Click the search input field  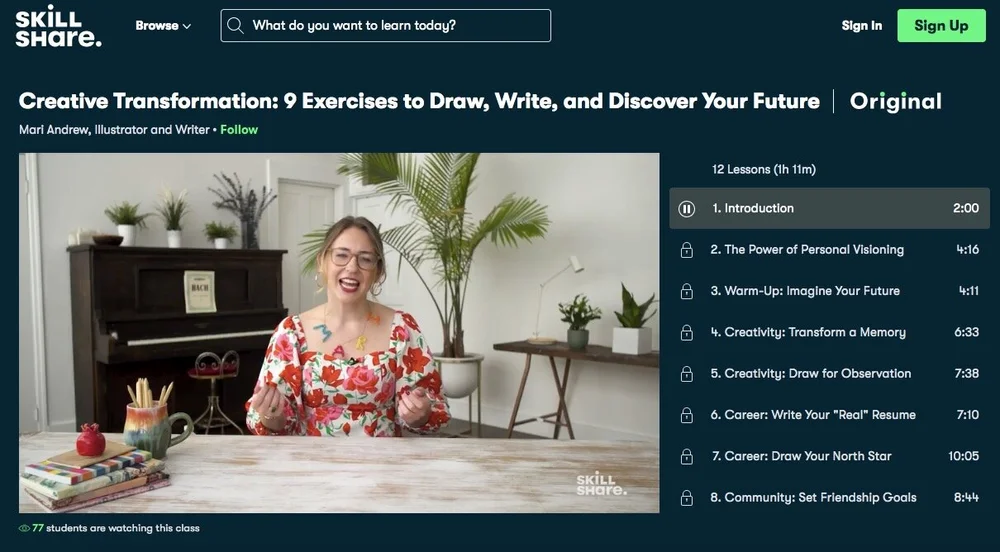tap(386, 25)
